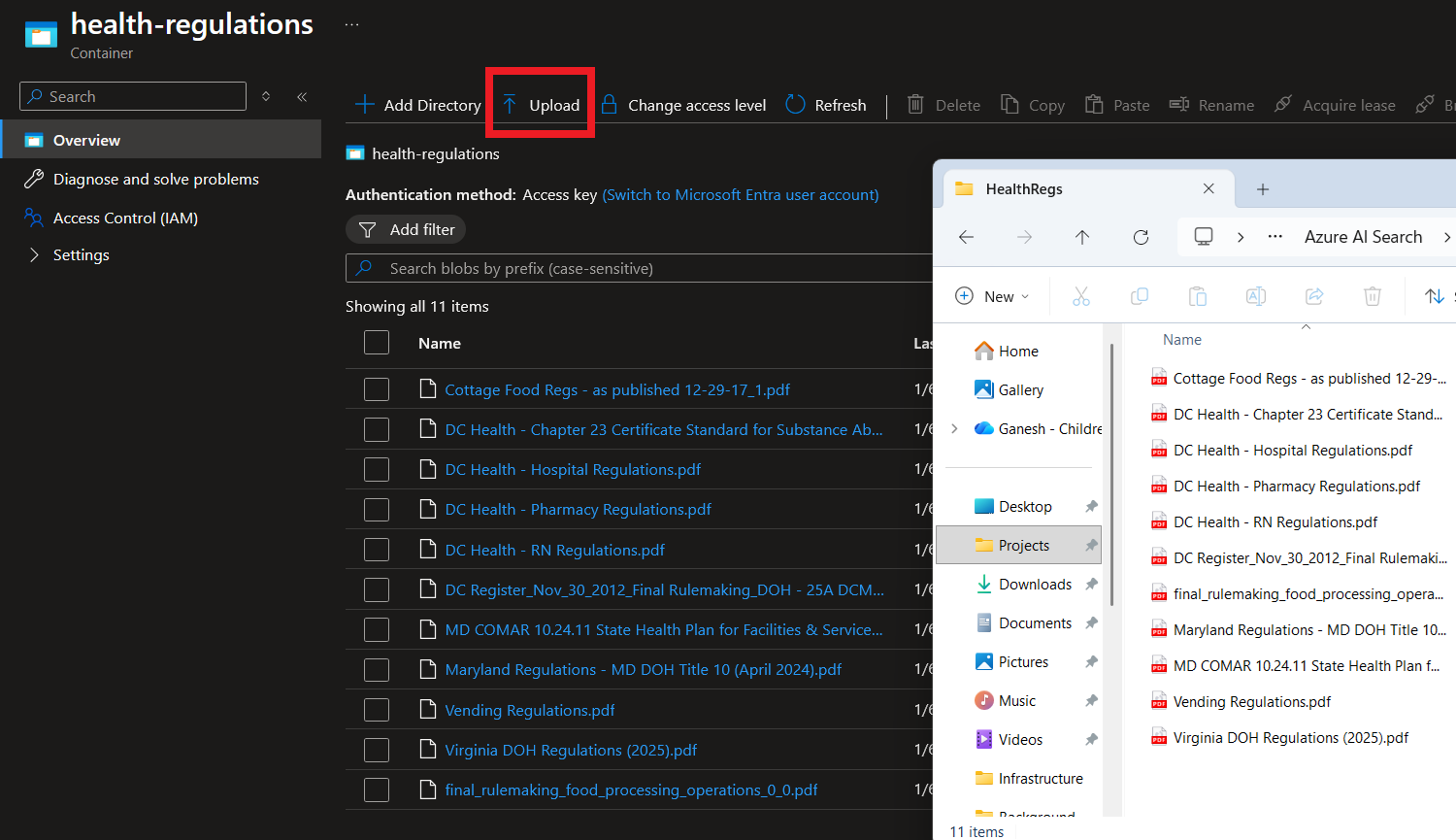Open MD COMAR 10.24.11 blob link
This screenshot has height=840, width=1456.
664,629
